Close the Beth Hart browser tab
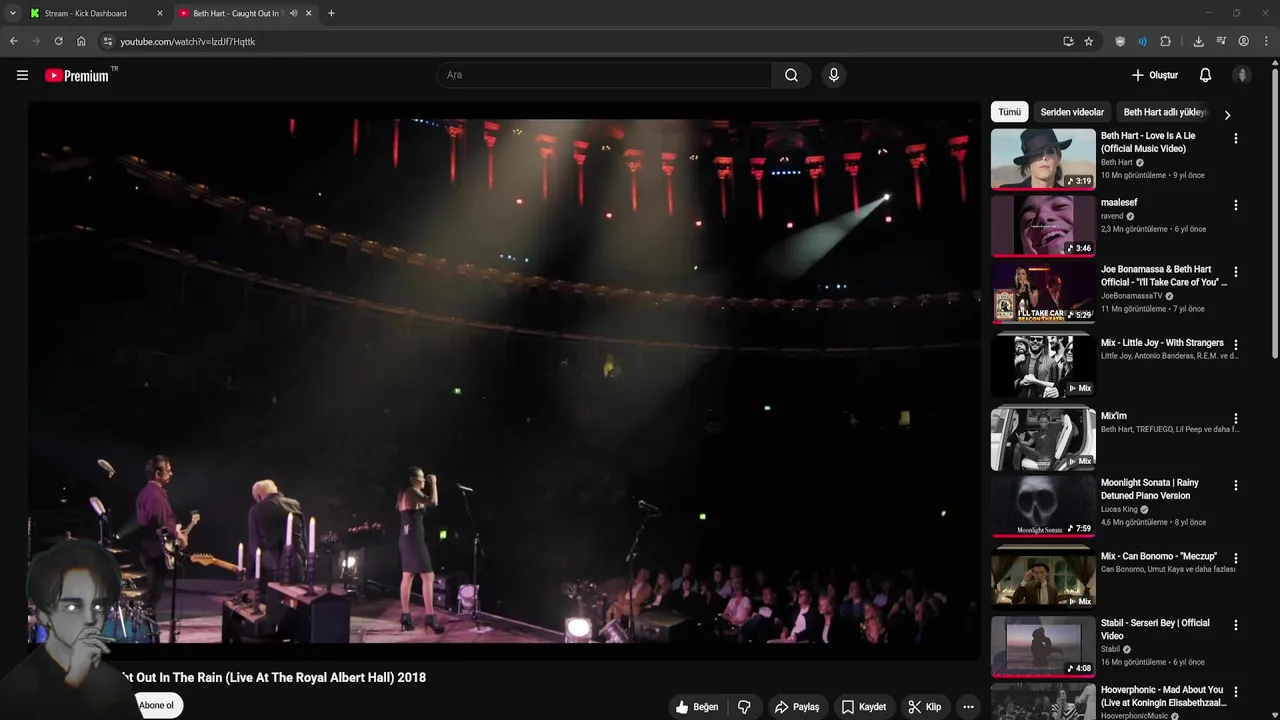This screenshot has width=1280, height=720. pyautogui.click(x=309, y=13)
